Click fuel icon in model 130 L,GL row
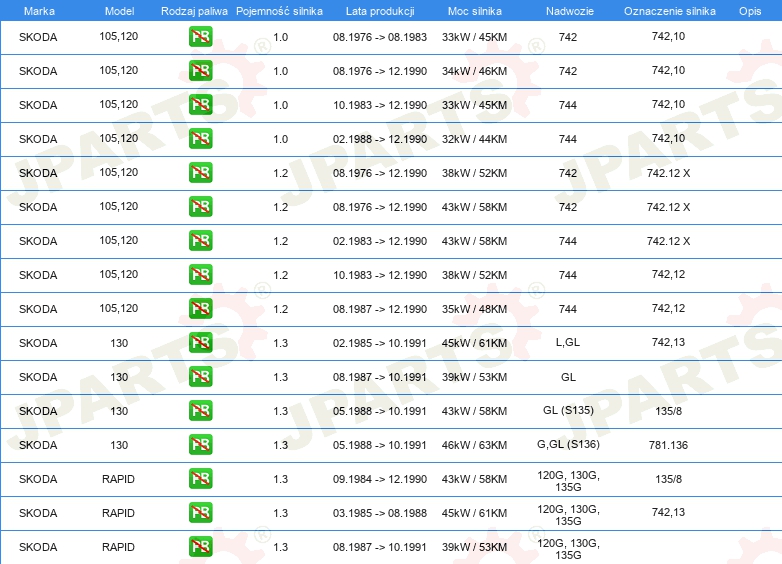This screenshot has width=782, height=564. click(200, 343)
